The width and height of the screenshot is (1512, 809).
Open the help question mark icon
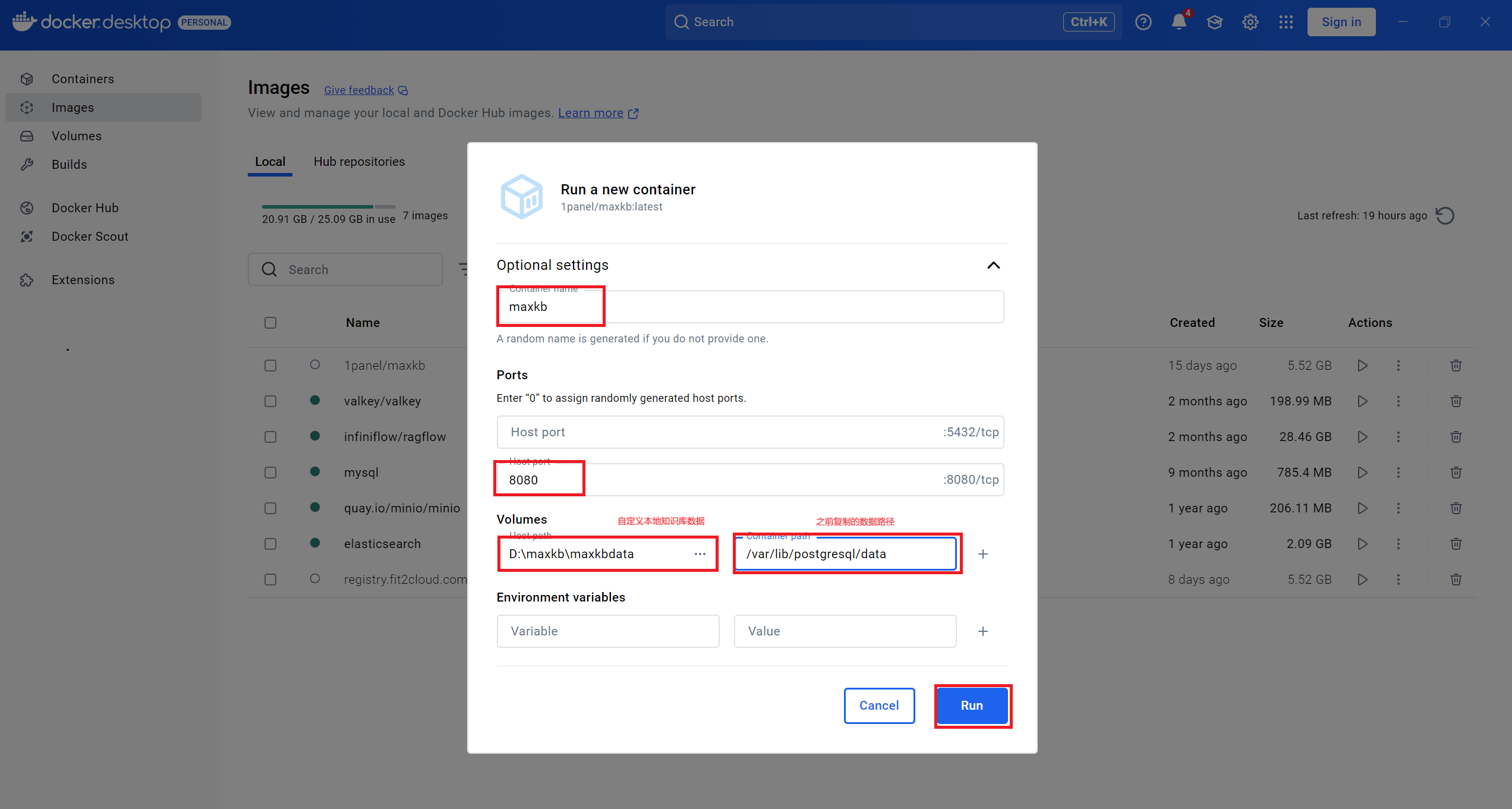1143,22
